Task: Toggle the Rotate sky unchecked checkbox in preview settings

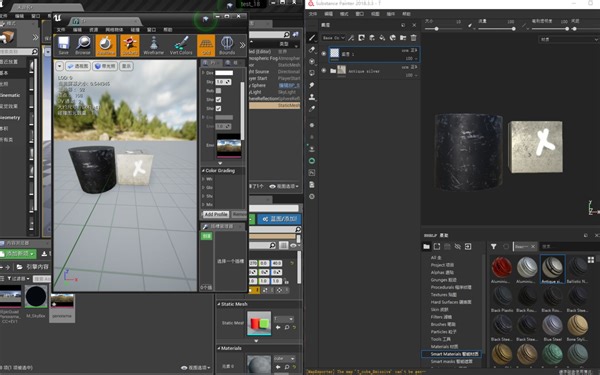Action: point(218,91)
